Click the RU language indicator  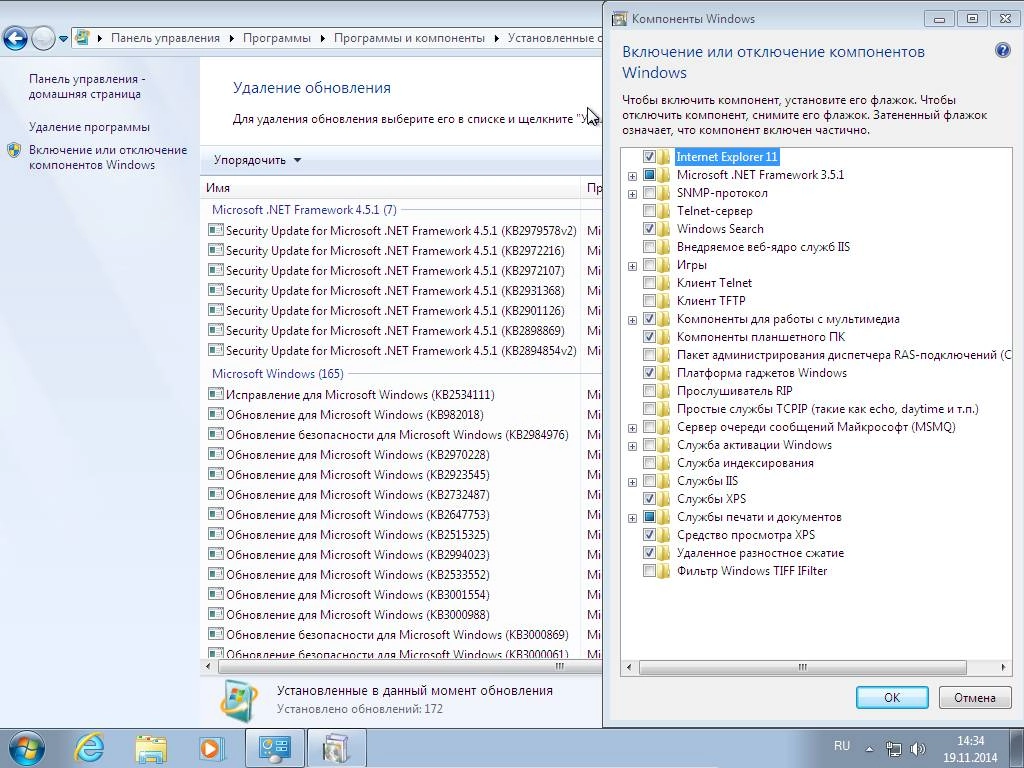[x=842, y=746]
